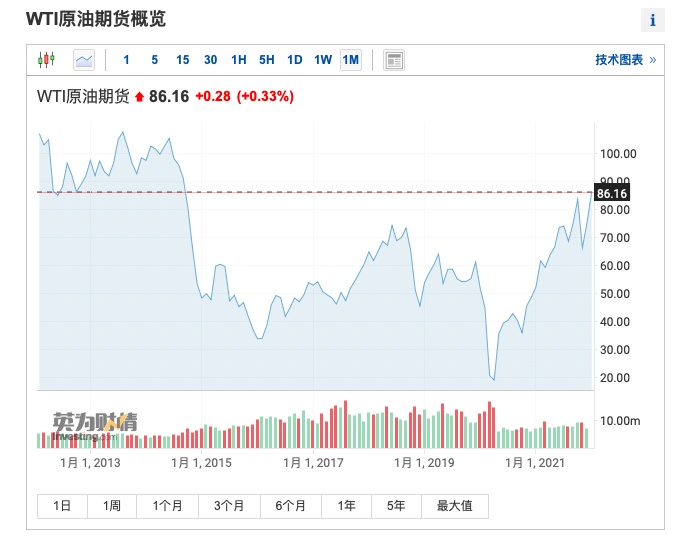Open the news list icon in toolbar
679x543 pixels.
pyautogui.click(x=394, y=60)
